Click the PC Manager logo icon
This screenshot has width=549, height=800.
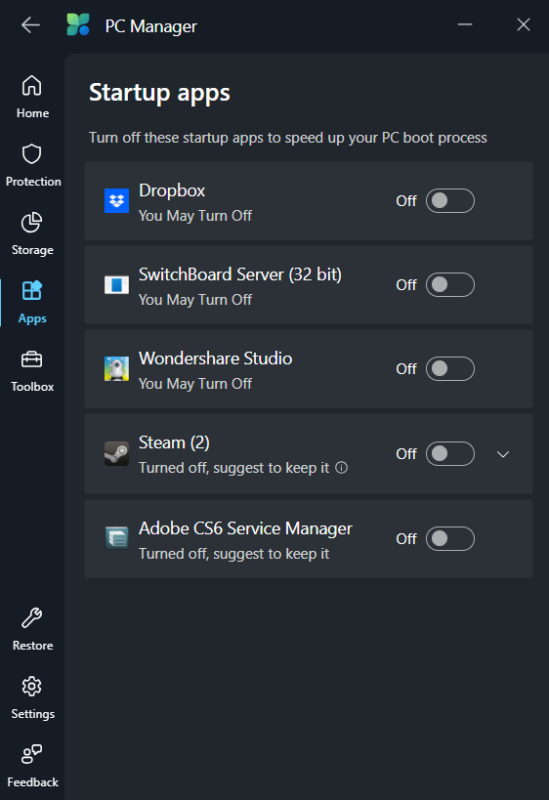click(78, 24)
